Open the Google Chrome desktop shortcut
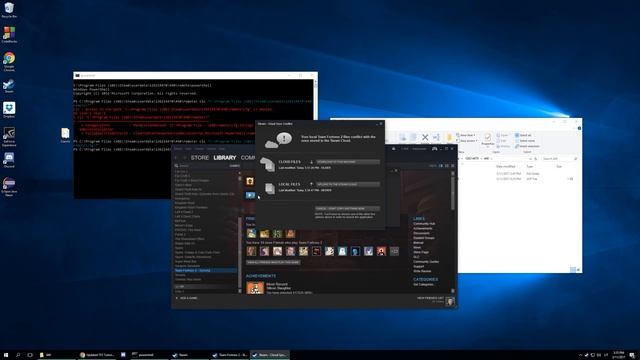The width and height of the screenshot is (640, 360). 9,61
